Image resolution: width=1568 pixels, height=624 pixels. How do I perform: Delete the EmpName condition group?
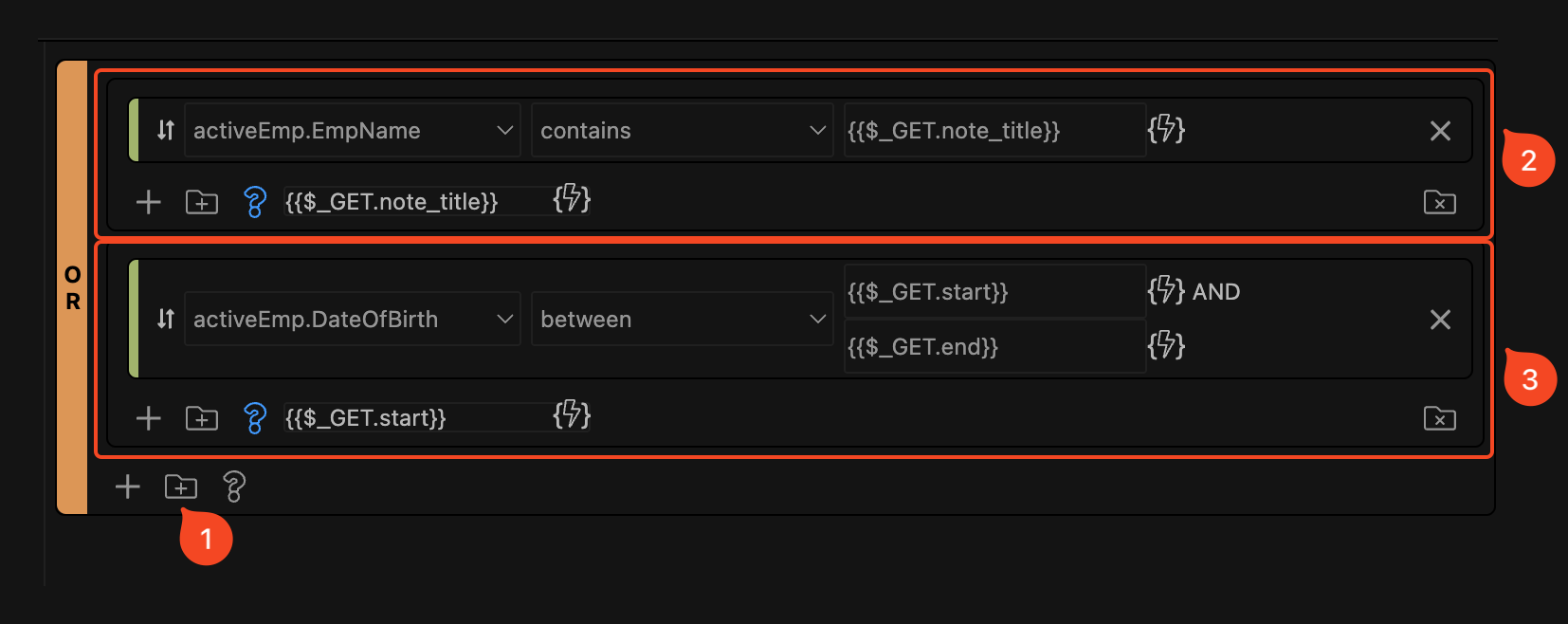coord(1439,202)
